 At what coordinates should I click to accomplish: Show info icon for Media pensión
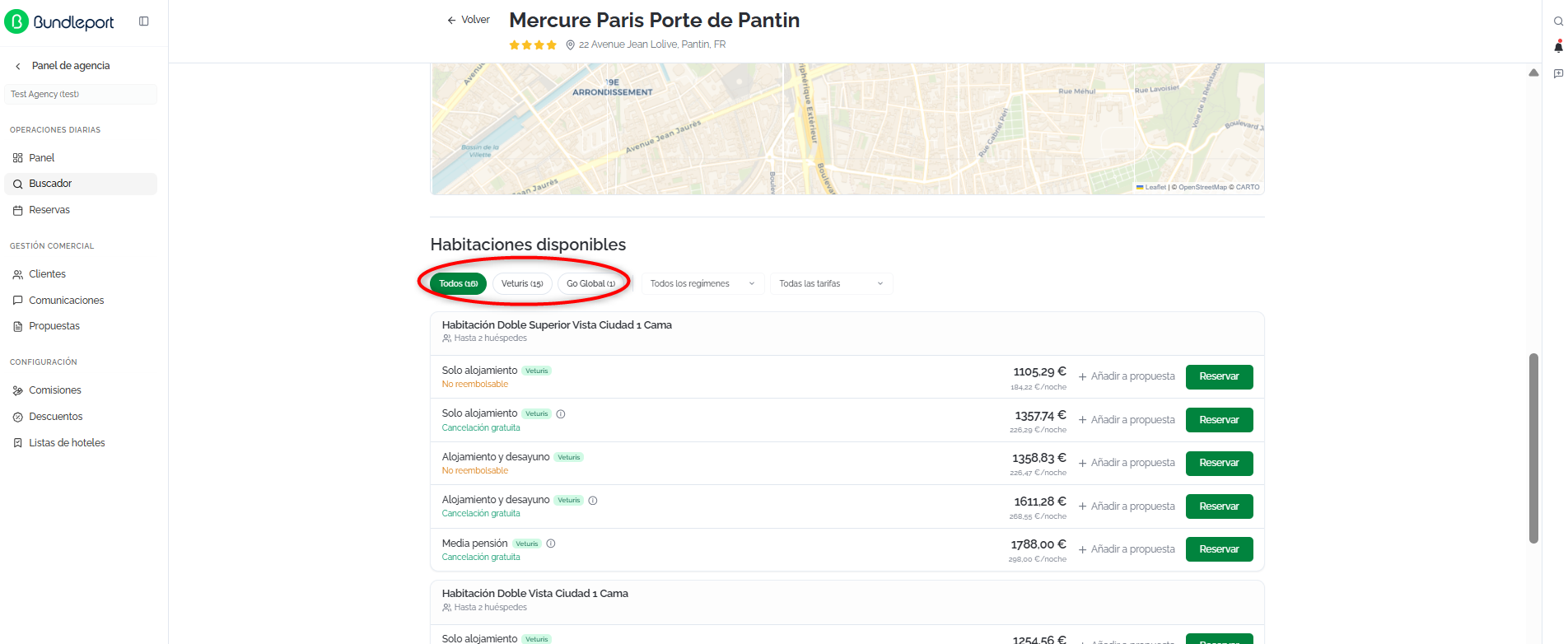tap(551, 544)
